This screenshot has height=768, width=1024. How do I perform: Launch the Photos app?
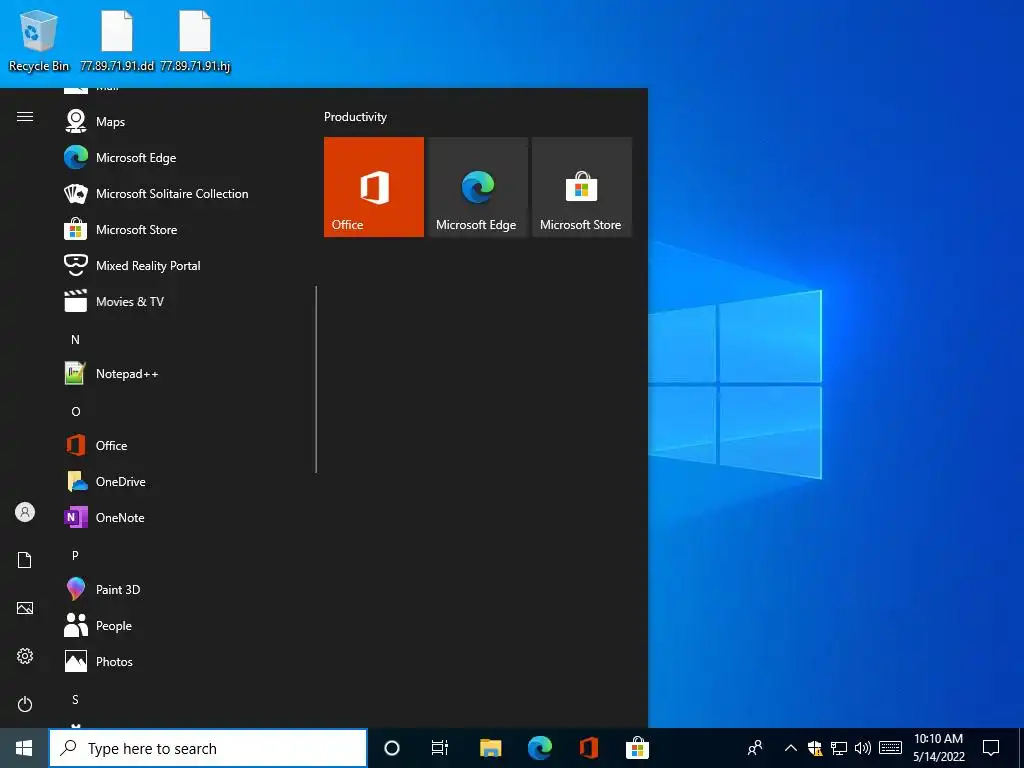point(186,661)
